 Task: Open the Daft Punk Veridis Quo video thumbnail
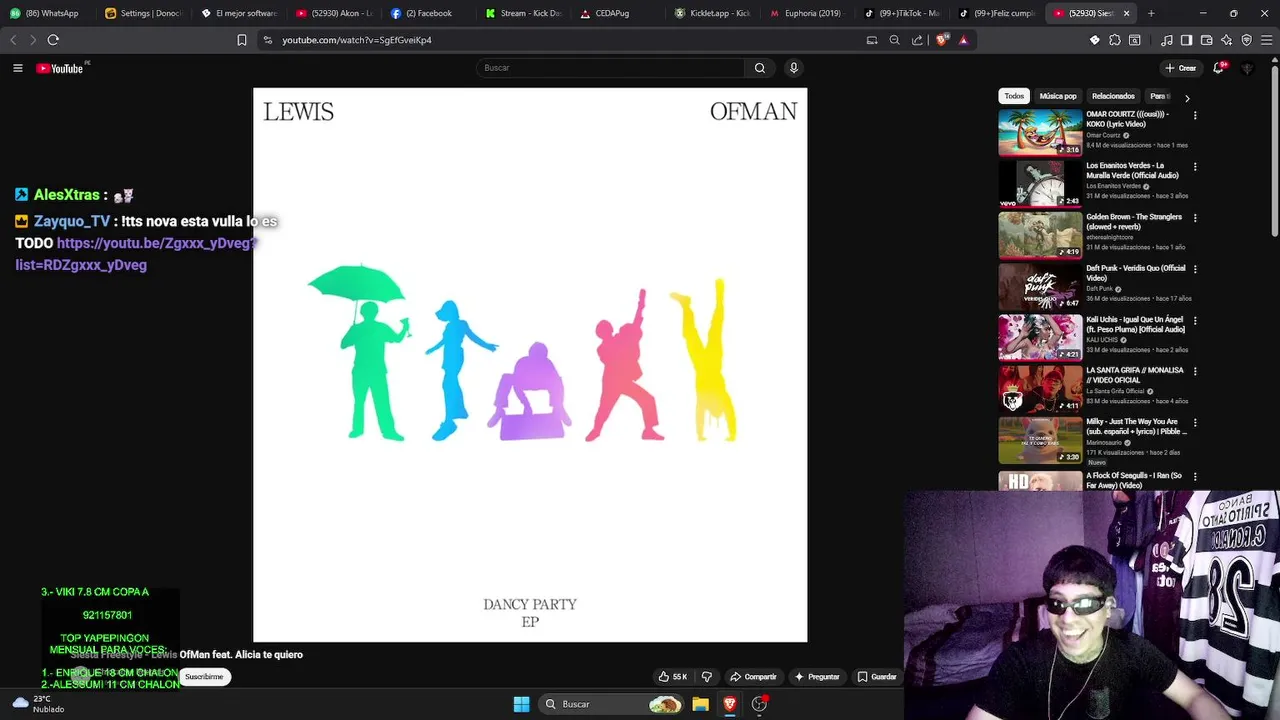pyautogui.click(x=1040, y=287)
